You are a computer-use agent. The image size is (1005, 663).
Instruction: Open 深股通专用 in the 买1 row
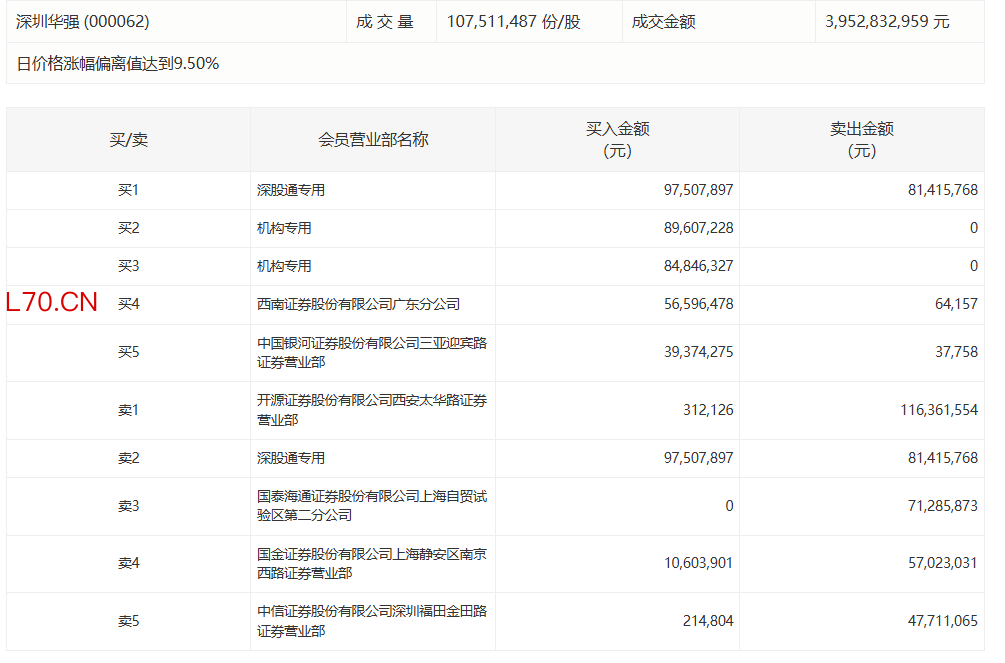tap(291, 190)
